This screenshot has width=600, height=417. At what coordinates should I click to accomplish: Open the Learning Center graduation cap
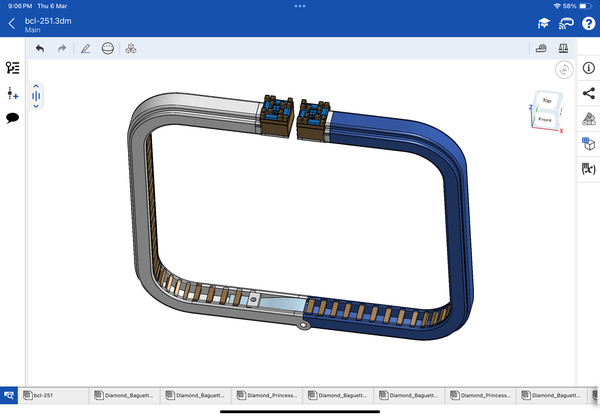543,22
